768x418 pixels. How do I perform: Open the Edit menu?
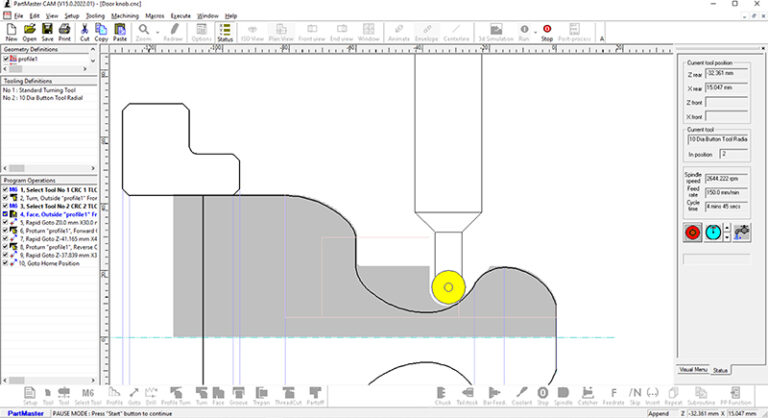click(x=34, y=16)
